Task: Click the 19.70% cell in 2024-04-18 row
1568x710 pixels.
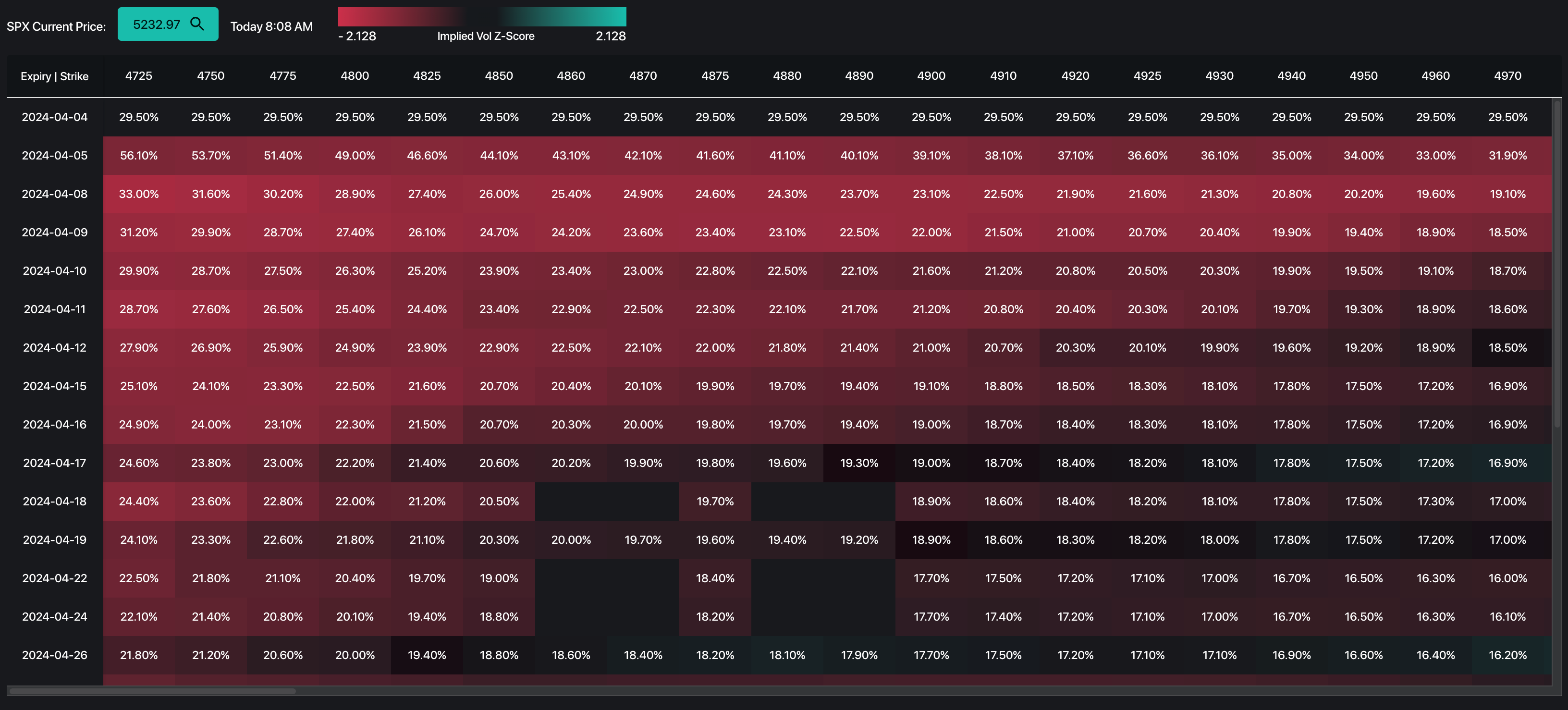Action: click(x=715, y=501)
